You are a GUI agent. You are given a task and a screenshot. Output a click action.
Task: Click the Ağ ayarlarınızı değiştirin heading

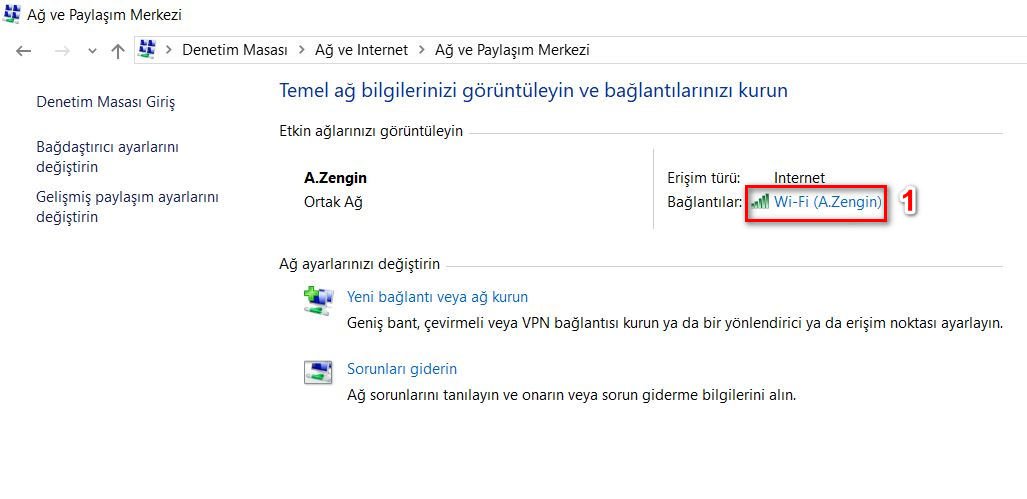[360, 264]
